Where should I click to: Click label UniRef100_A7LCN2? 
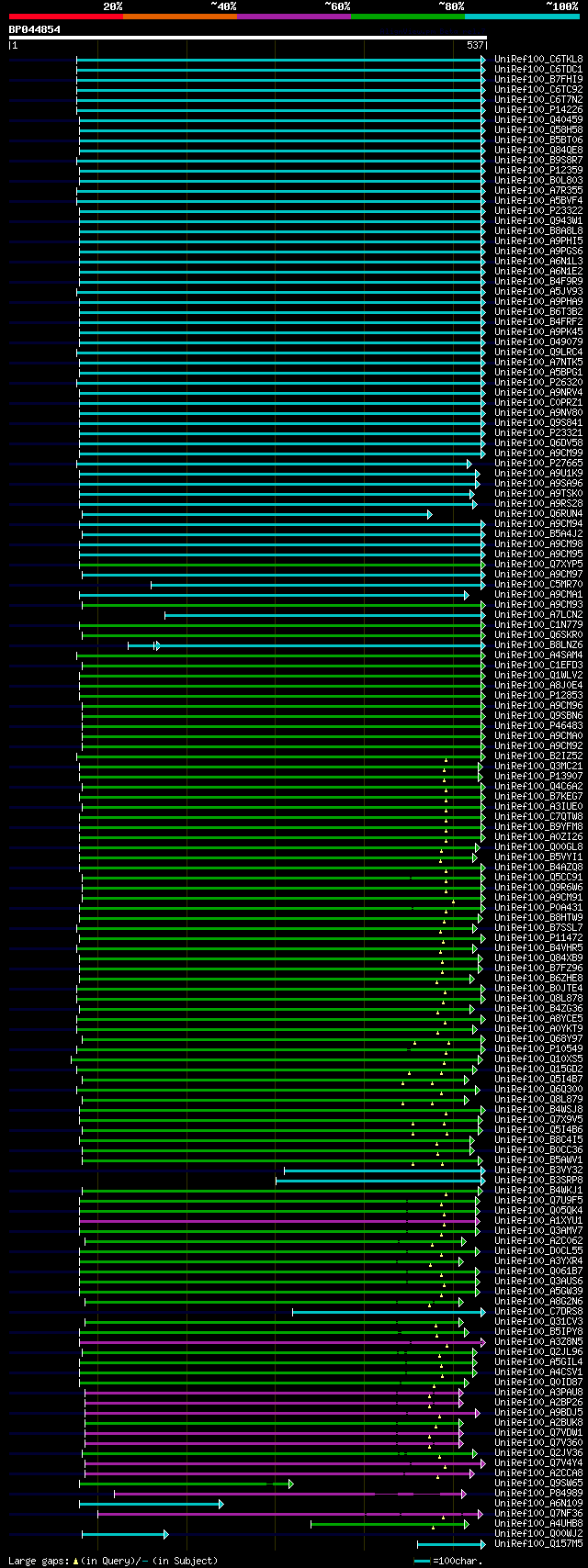538,614
